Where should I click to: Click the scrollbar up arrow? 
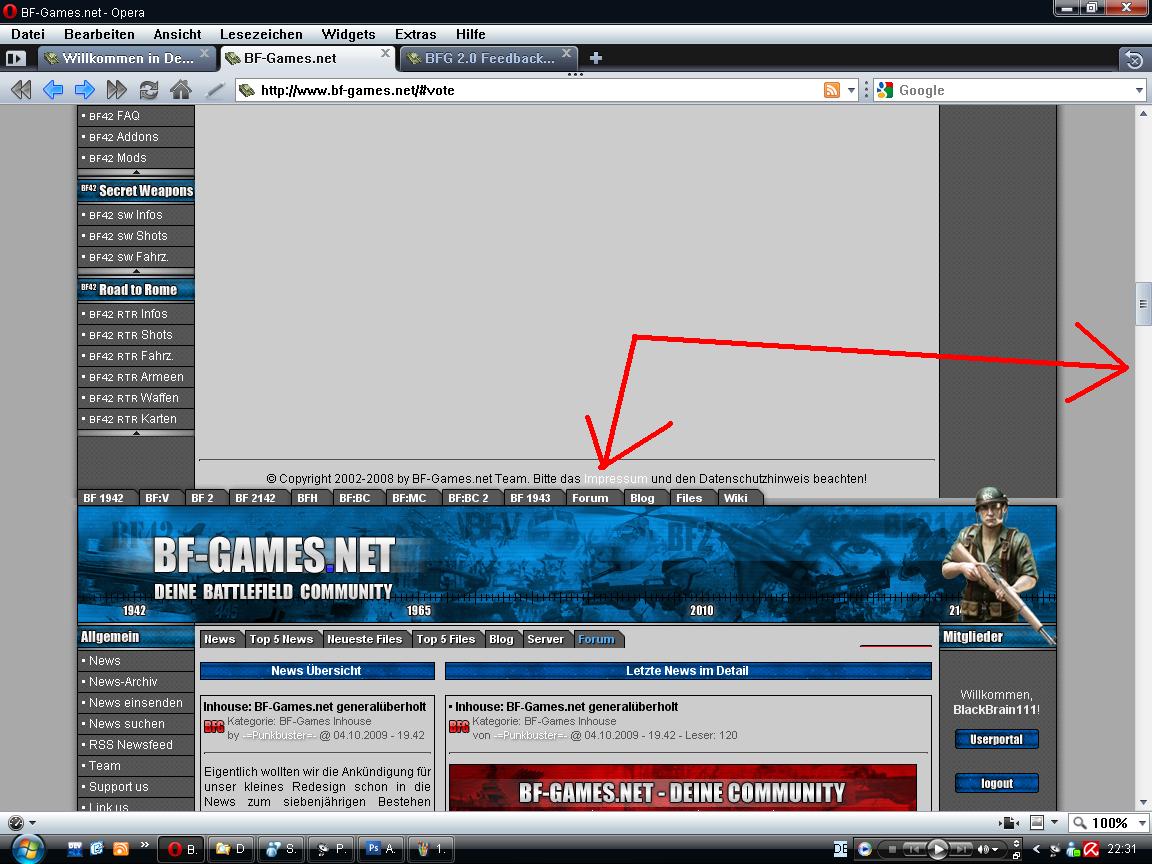coord(1143,113)
